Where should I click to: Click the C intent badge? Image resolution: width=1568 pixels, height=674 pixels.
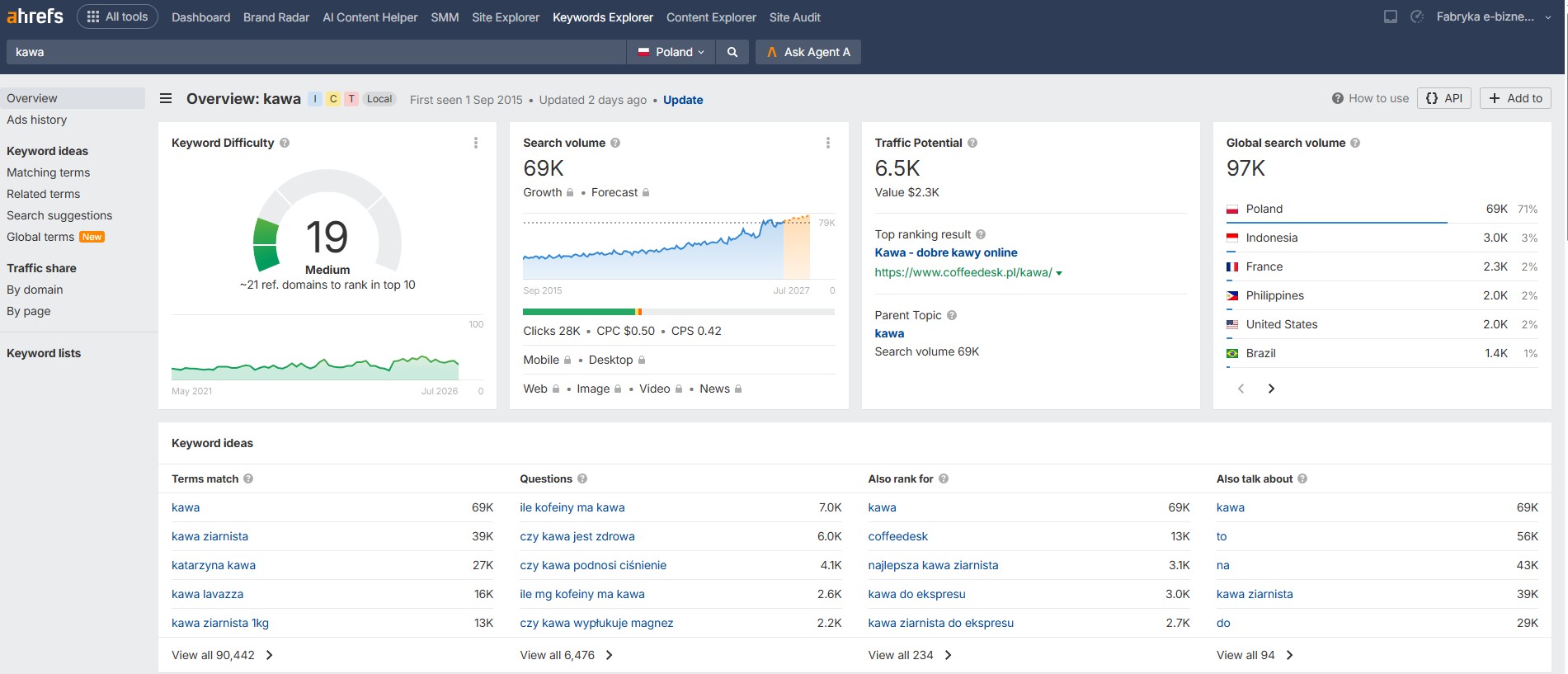pyautogui.click(x=333, y=99)
